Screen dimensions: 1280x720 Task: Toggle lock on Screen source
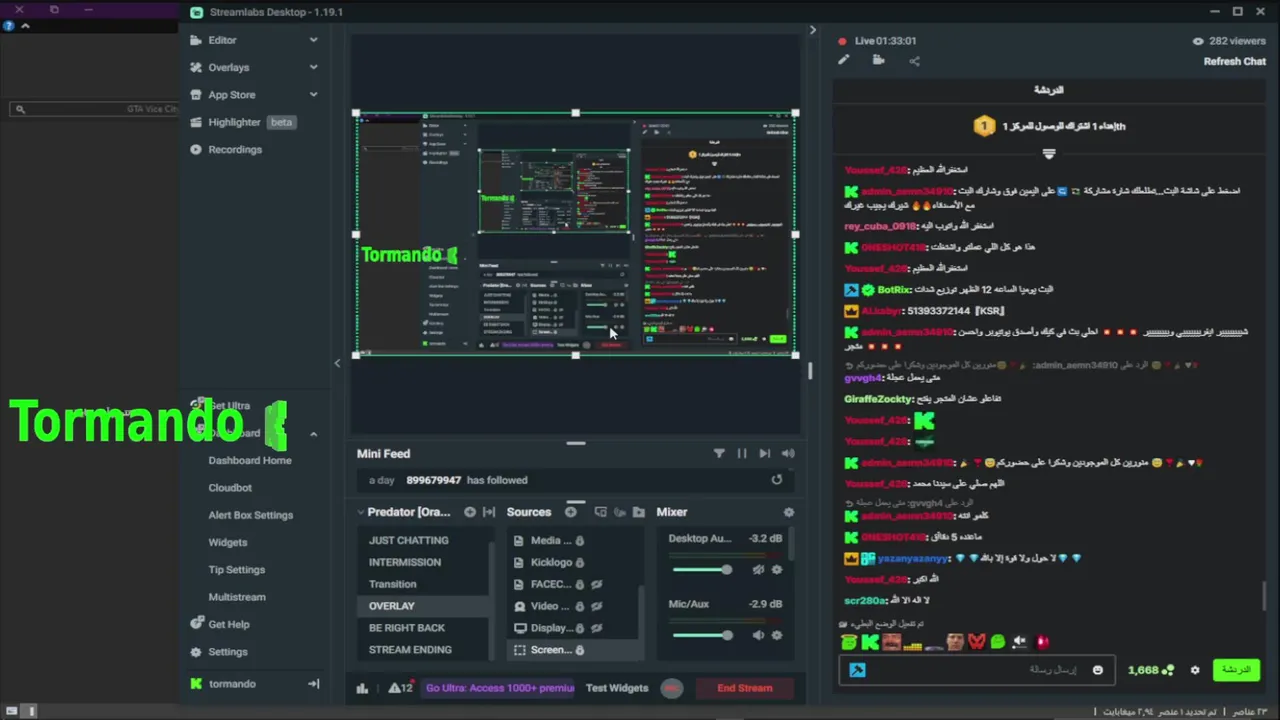[x=579, y=650]
